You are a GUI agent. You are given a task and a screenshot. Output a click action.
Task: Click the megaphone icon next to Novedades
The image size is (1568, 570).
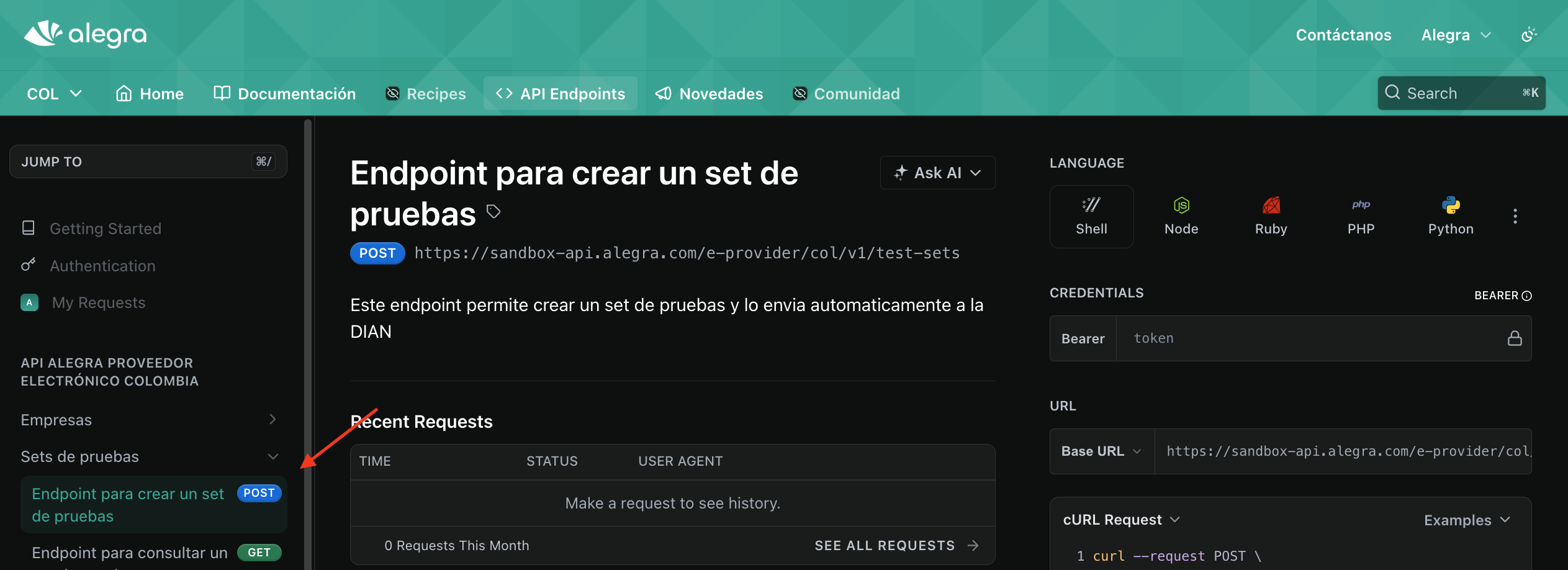664,93
